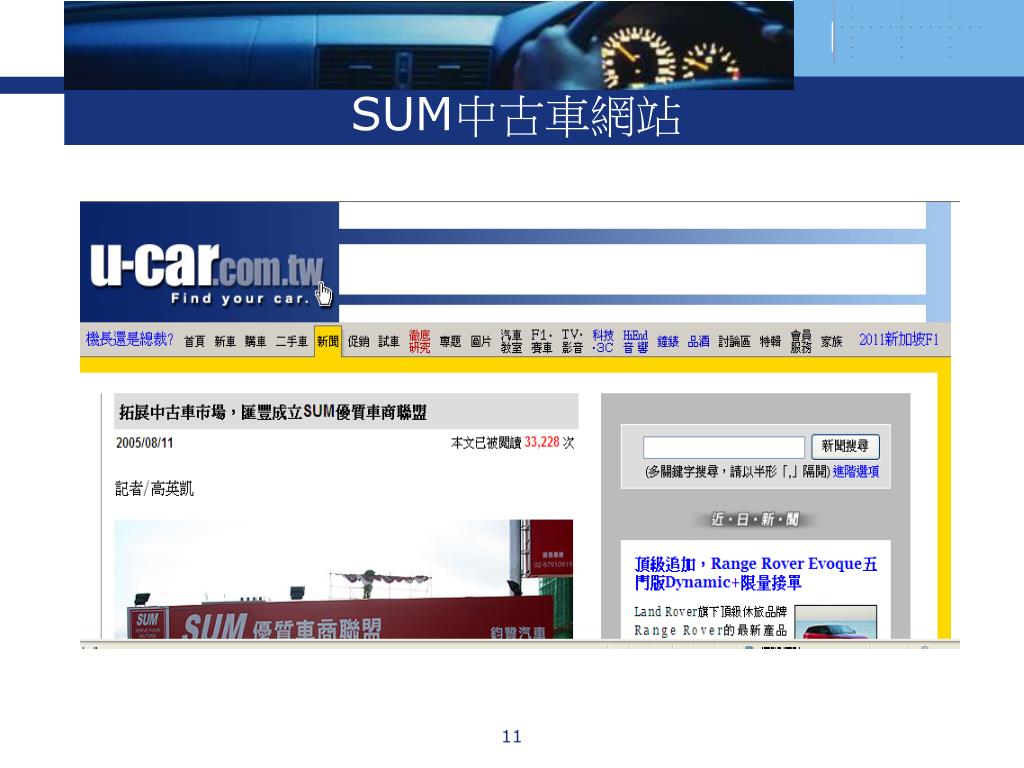Select the highlighted 新聞 tab
This screenshot has height=768, width=1024.
click(x=328, y=341)
